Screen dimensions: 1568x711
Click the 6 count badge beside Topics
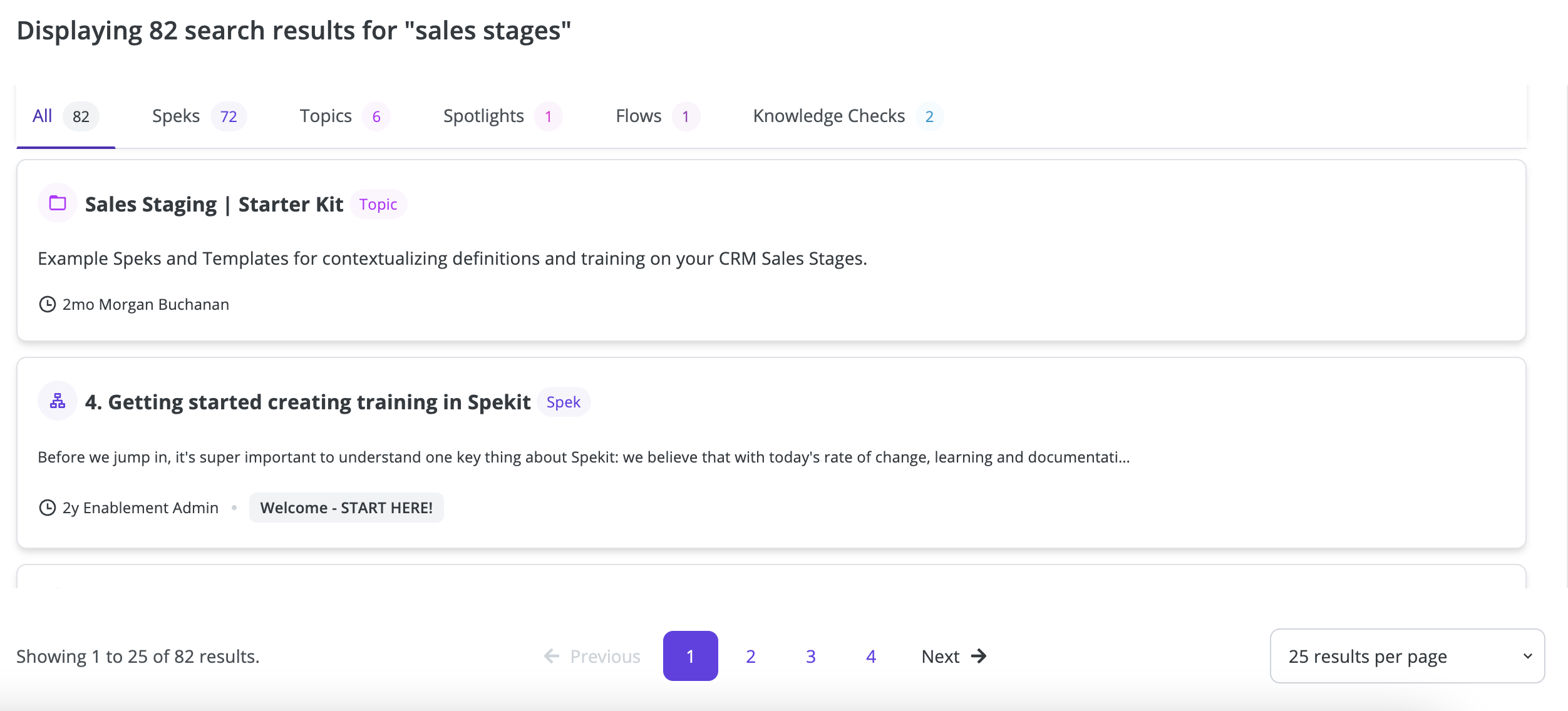(x=376, y=116)
